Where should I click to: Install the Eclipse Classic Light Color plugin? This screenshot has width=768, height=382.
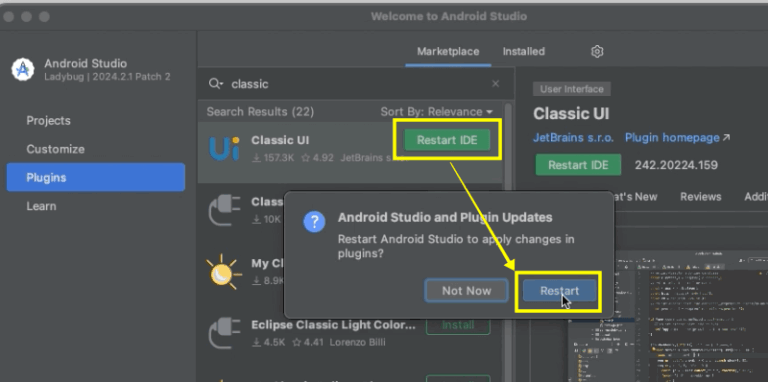click(458, 325)
